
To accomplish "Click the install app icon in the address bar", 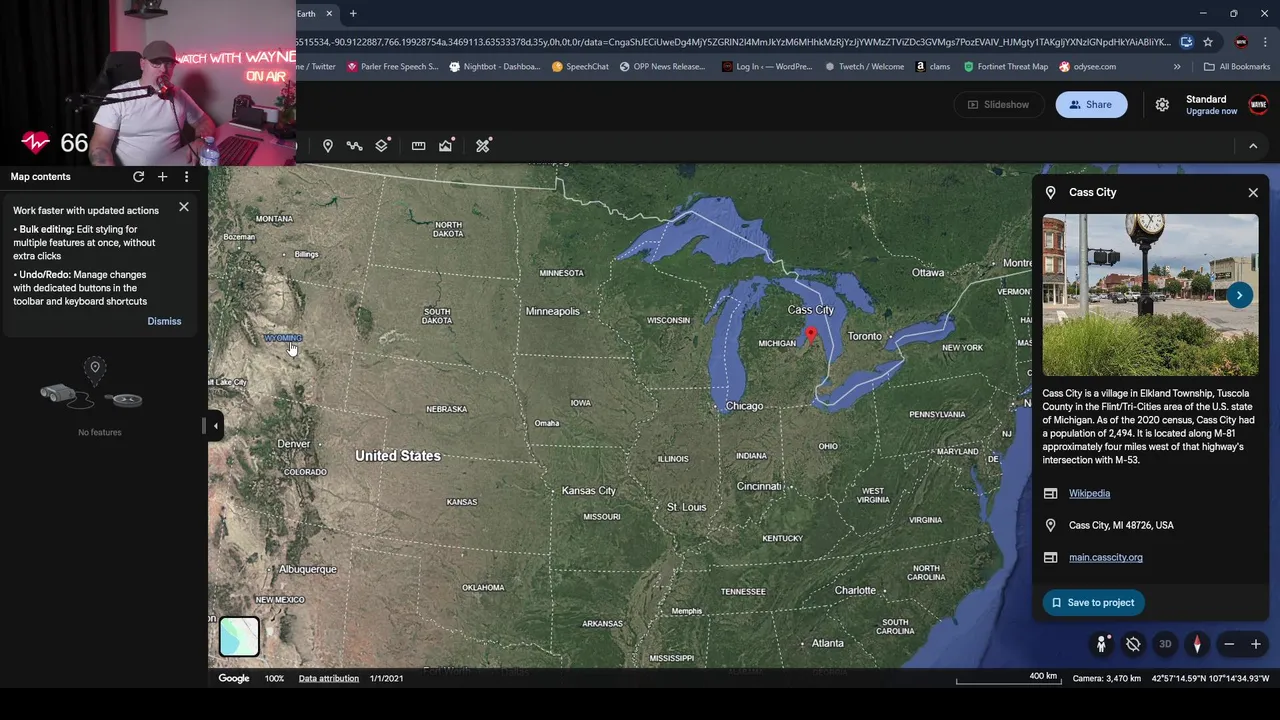I will click(x=1186, y=42).
